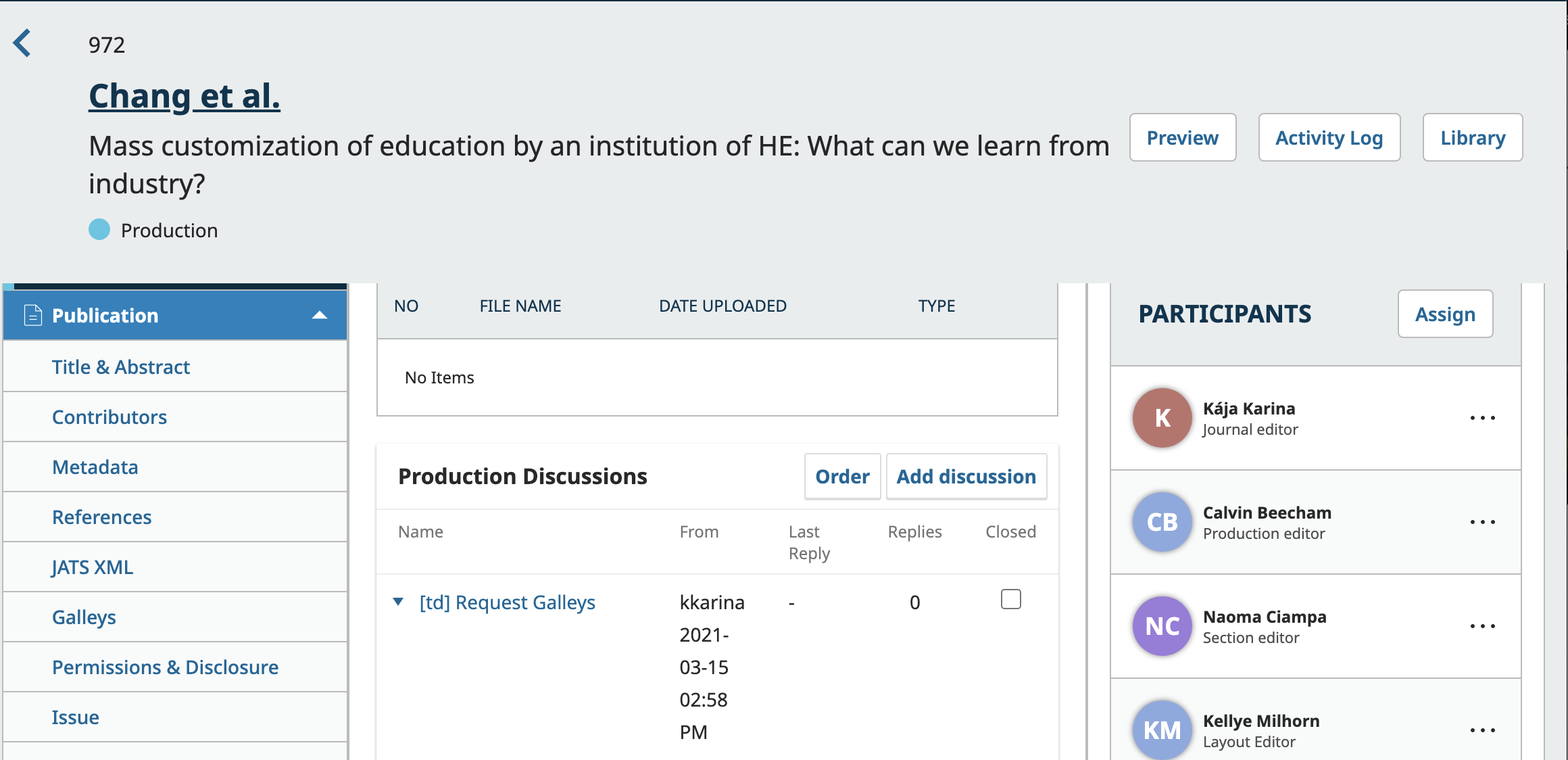1568x760 pixels.
Task: Click the Assign participants button
Action: coord(1445,314)
